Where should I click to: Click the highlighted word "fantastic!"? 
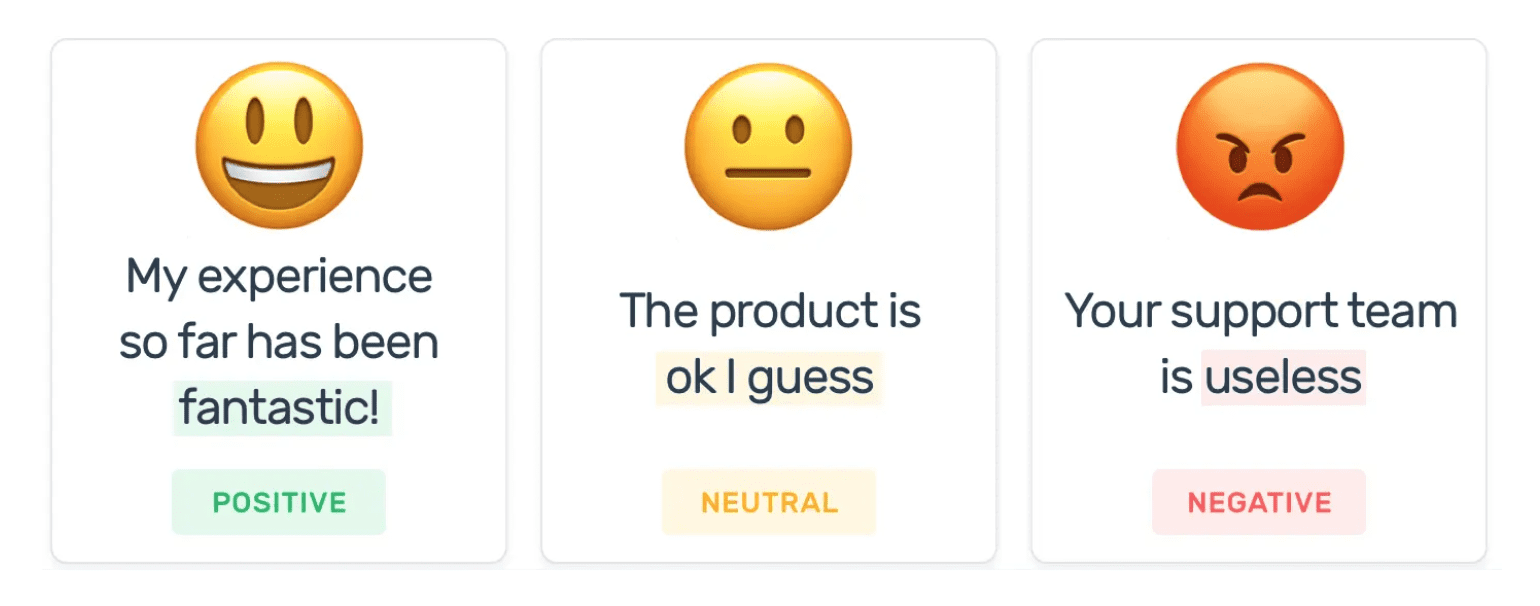coord(281,409)
